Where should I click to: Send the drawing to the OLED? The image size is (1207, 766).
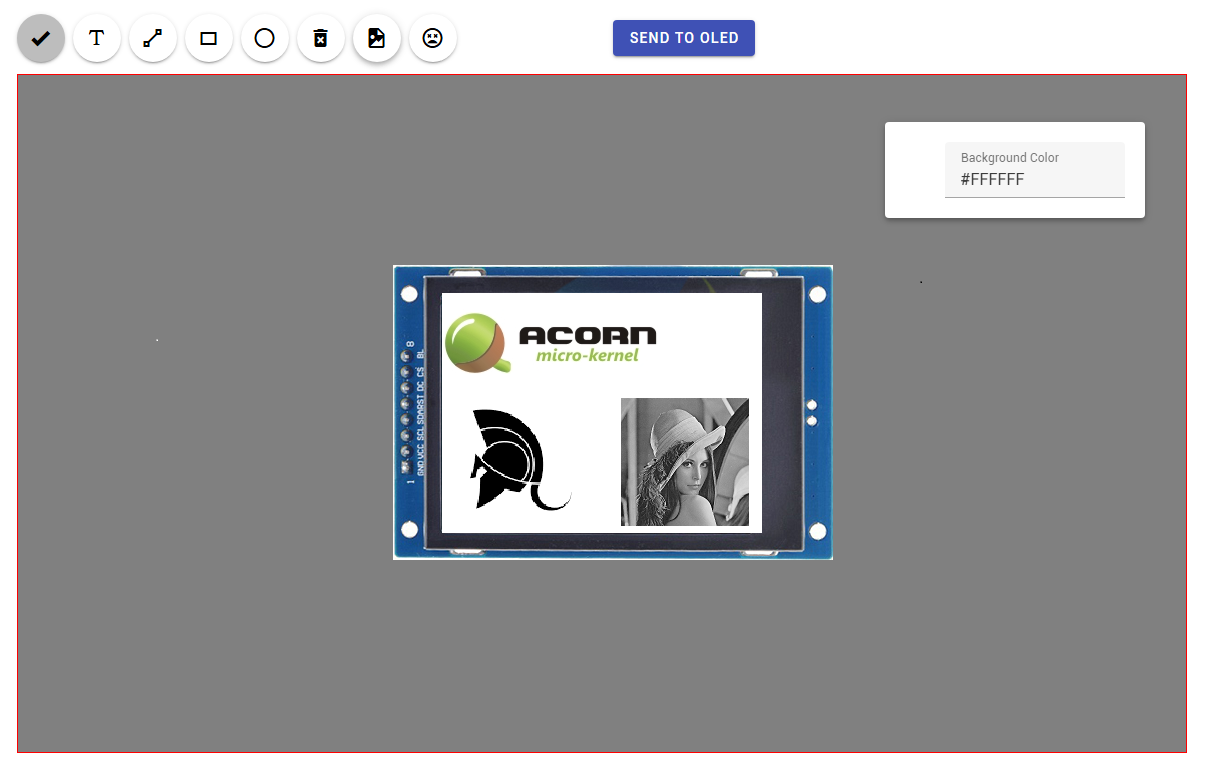point(684,38)
